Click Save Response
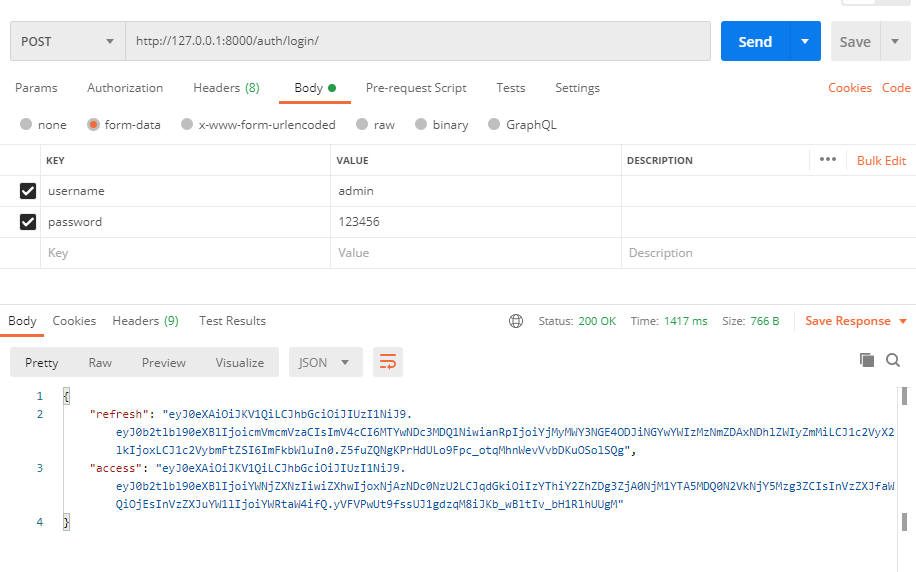Viewport: 916px width, 572px height. [848, 321]
